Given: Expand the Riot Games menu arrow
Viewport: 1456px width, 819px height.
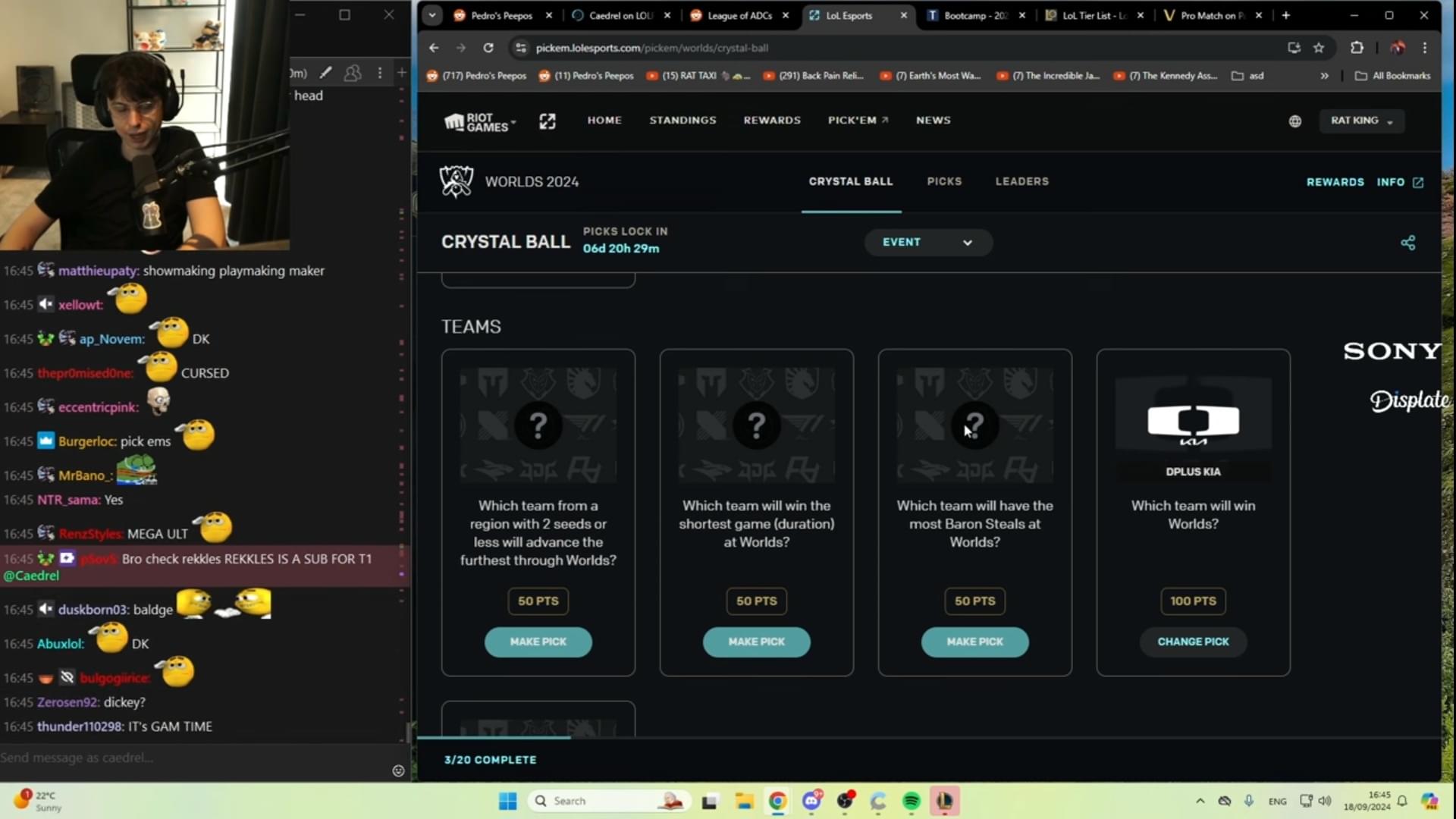Looking at the screenshot, I should 513,121.
